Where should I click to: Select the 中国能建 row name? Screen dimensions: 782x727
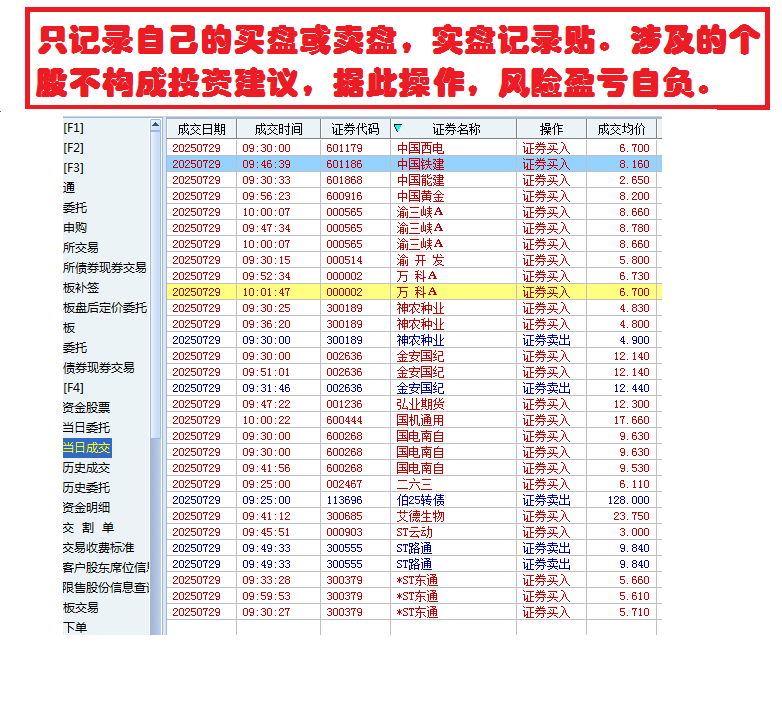point(420,180)
